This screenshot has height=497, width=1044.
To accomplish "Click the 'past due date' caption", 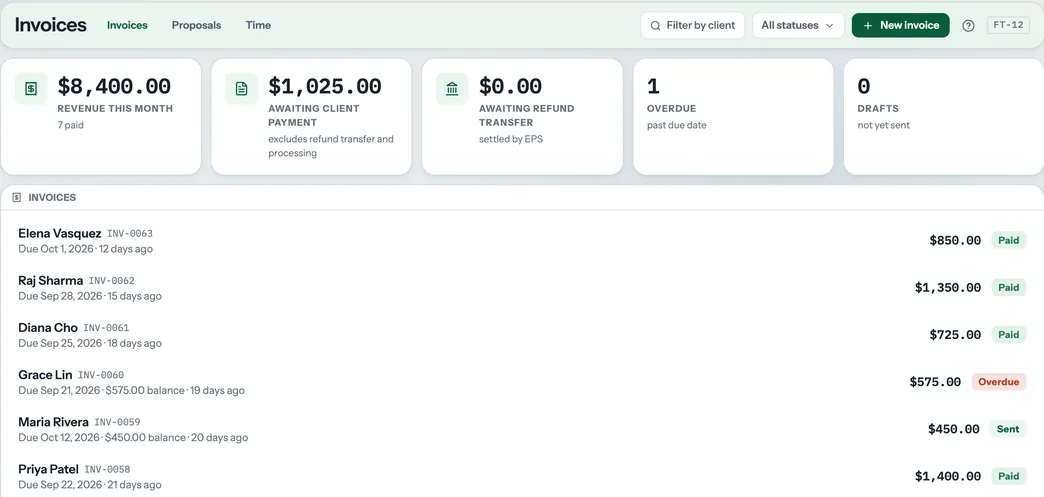I will coord(676,125).
